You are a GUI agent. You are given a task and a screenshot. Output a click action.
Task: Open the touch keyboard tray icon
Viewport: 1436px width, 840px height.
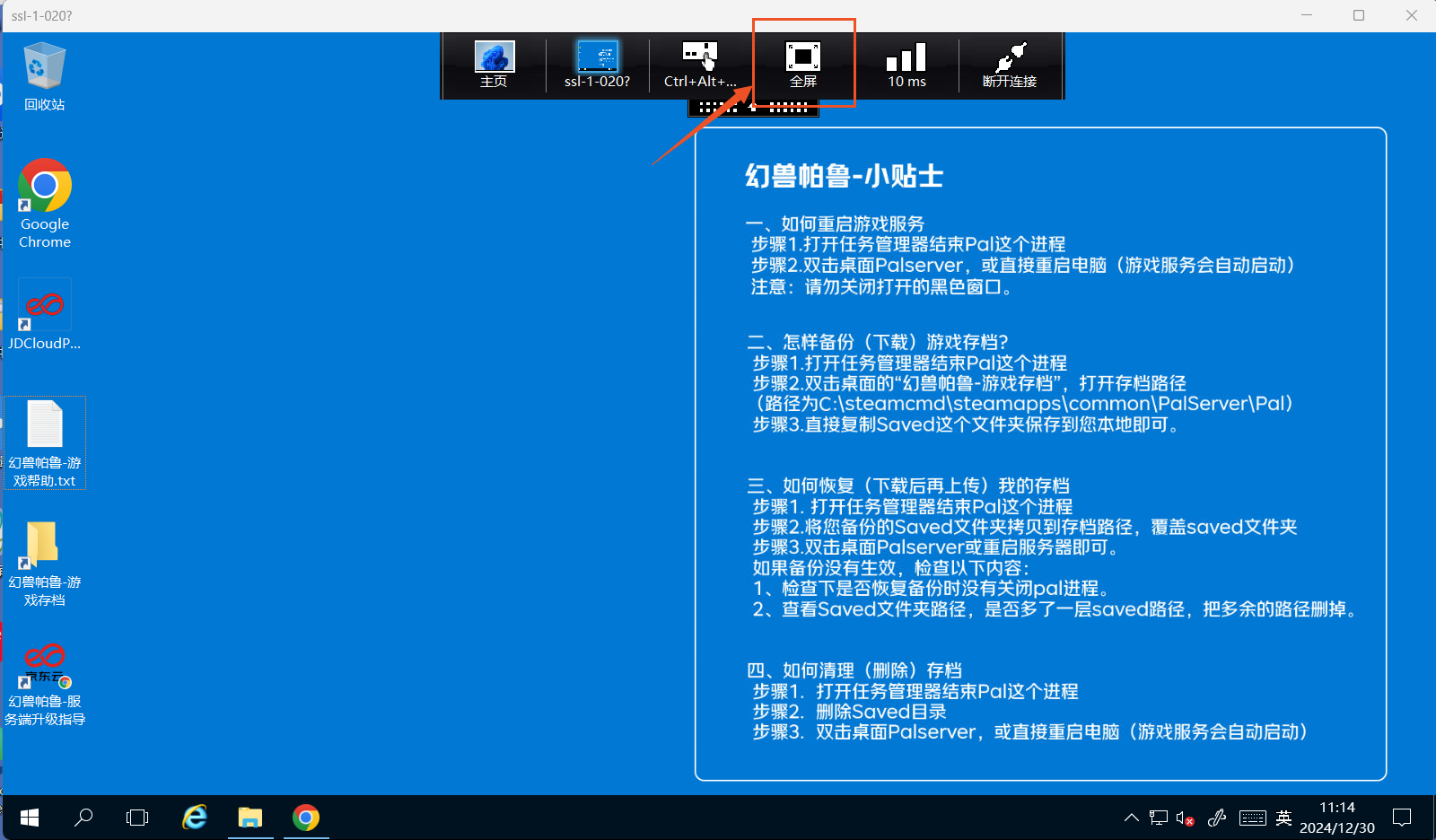pos(1253,818)
